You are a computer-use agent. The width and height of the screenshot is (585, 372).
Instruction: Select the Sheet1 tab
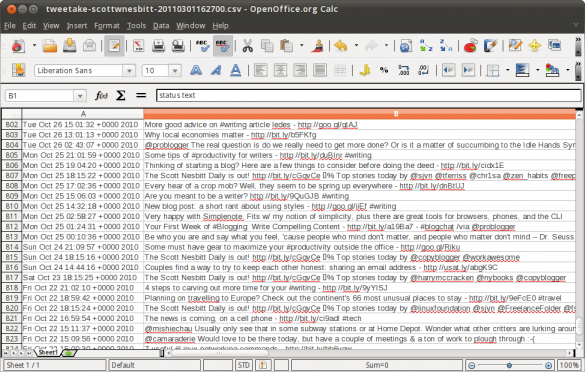click(x=48, y=353)
